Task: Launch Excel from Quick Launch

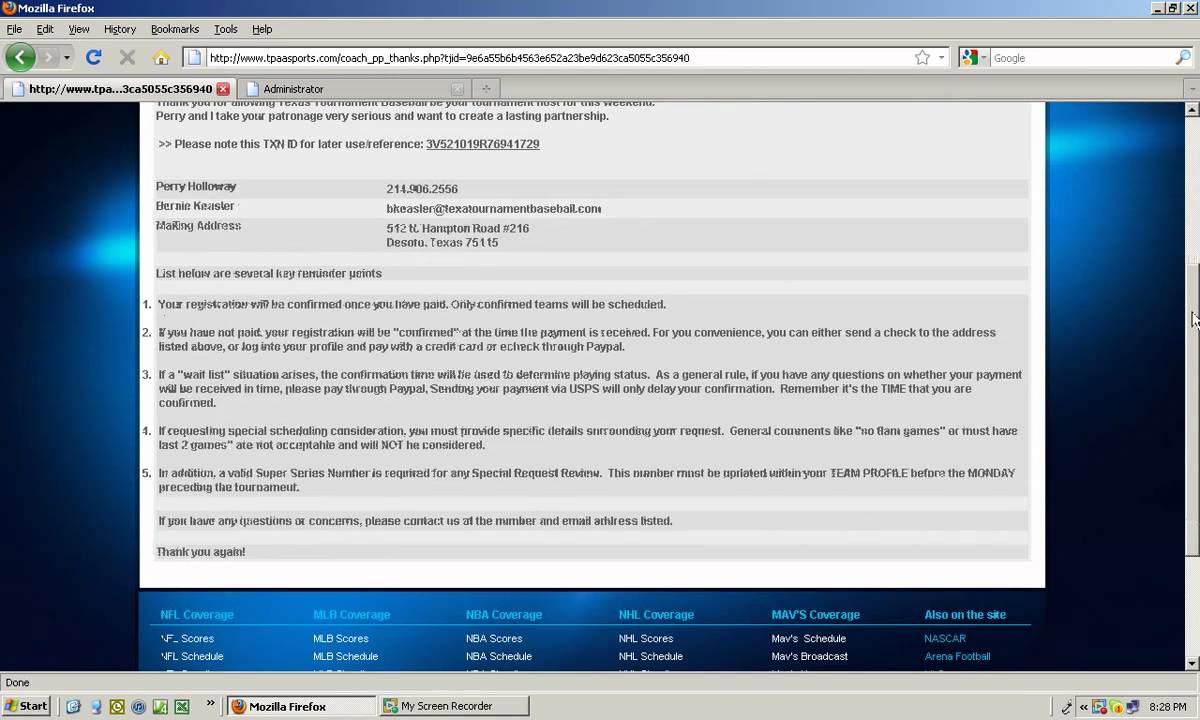Action: click(182, 706)
